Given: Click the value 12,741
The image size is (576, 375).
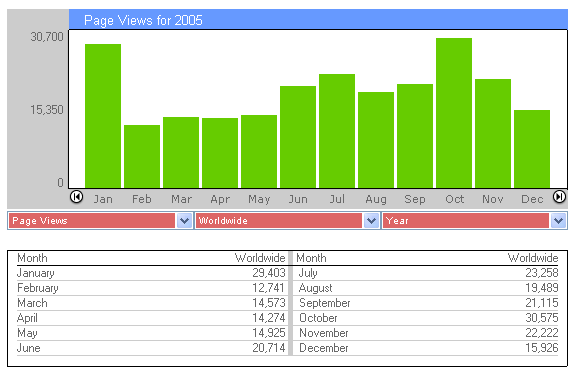Looking at the screenshot, I should click(269, 288).
